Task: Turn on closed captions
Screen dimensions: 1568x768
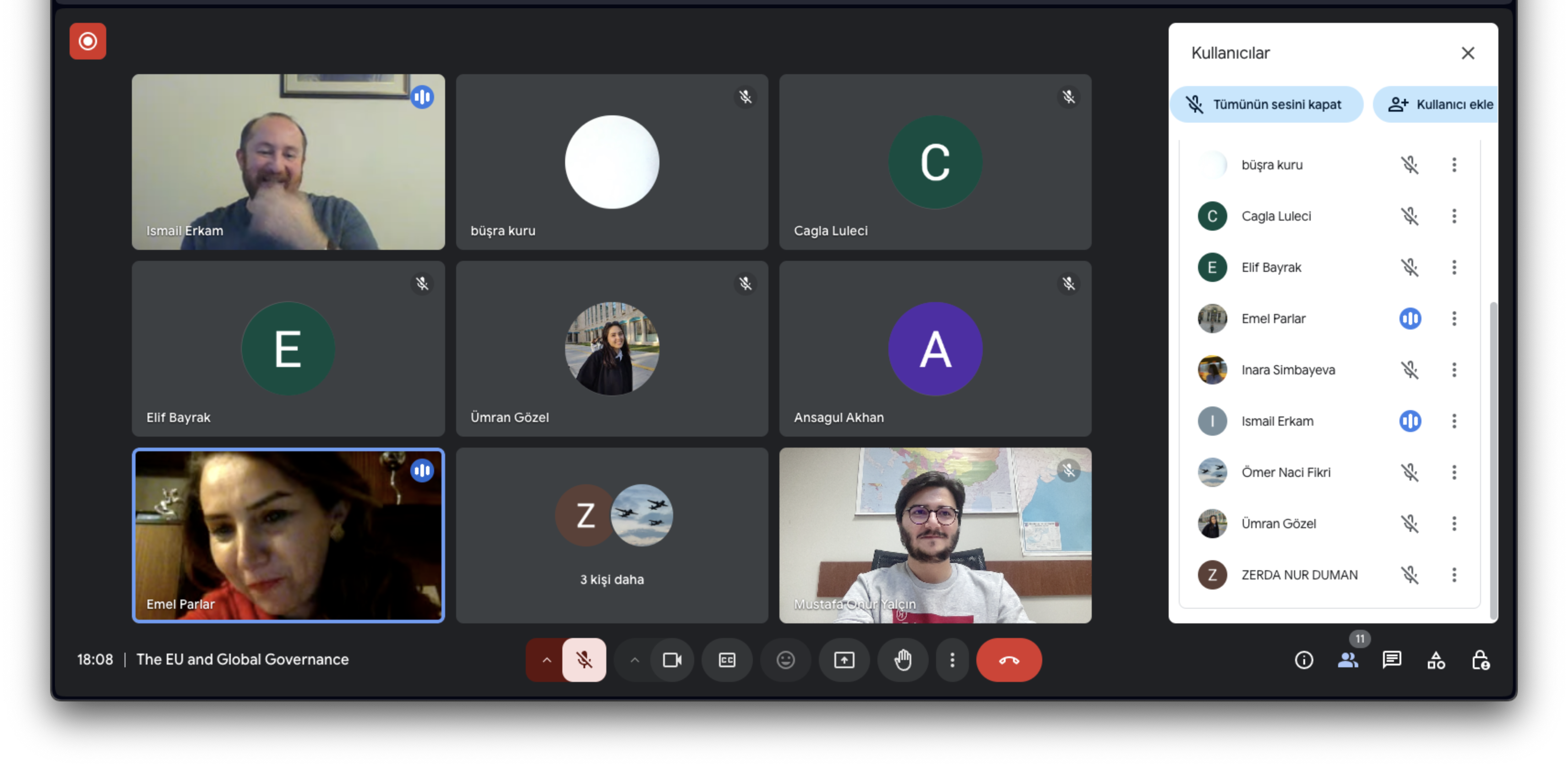Action: click(x=727, y=660)
